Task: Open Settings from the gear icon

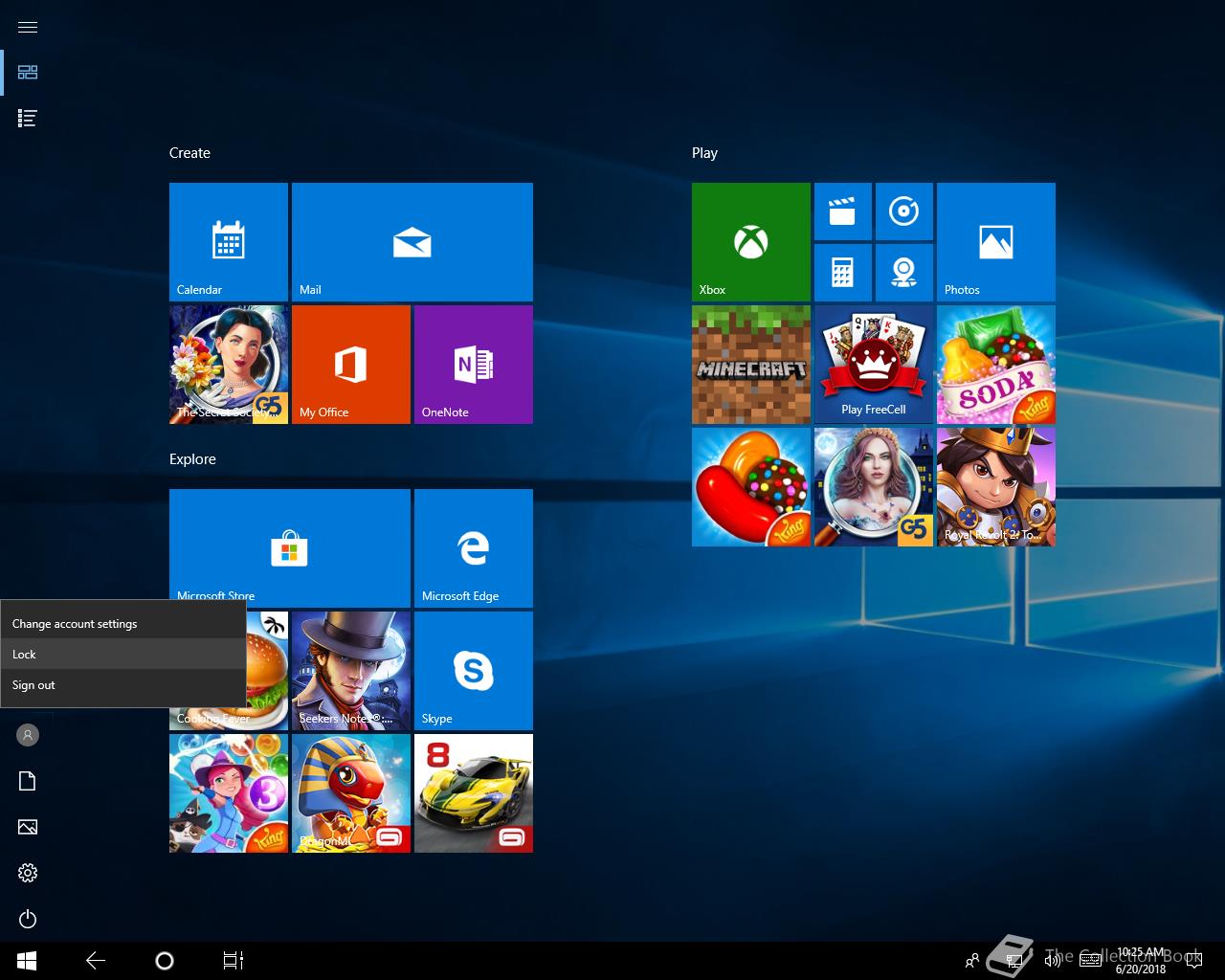Action: [x=28, y=873]
